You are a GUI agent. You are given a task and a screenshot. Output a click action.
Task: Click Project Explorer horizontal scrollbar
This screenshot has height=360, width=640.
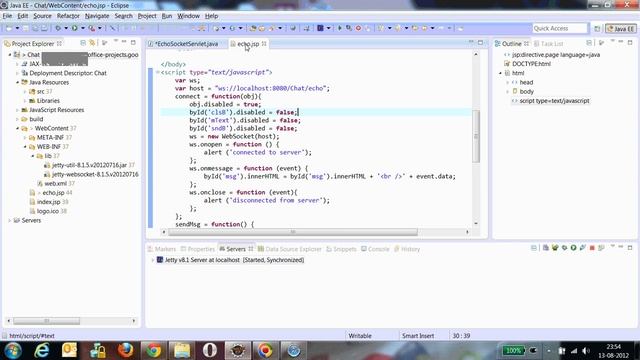coord(47,321)
